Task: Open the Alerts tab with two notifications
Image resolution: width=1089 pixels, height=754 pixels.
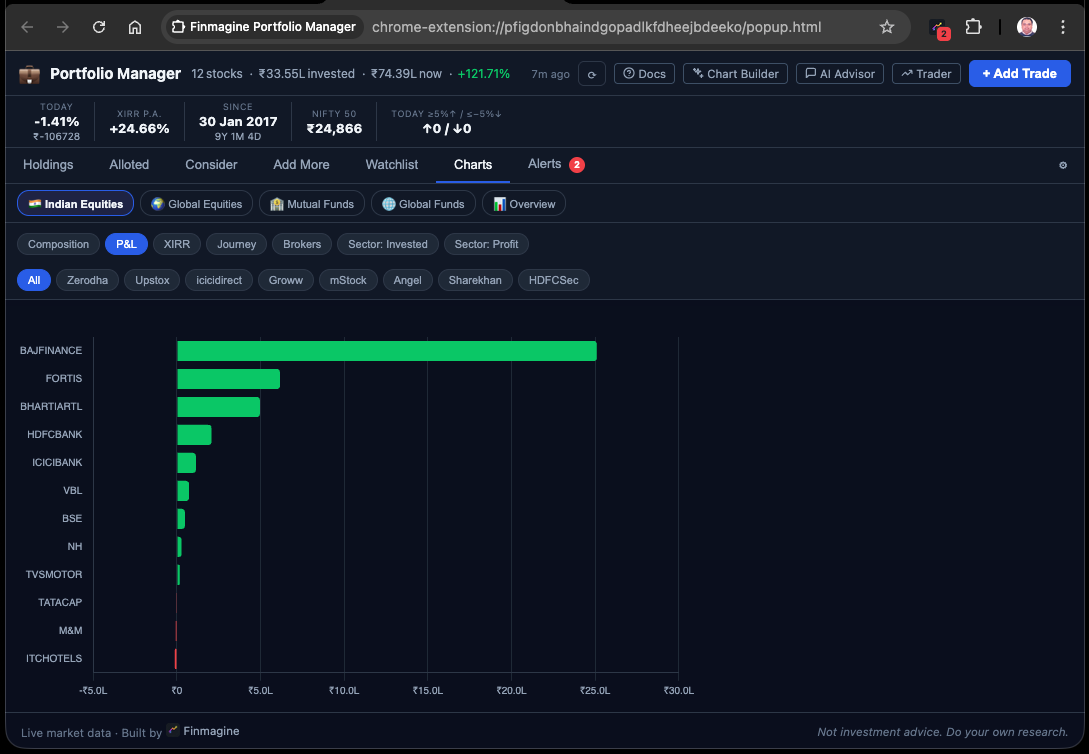Action: tap(545, 165)
